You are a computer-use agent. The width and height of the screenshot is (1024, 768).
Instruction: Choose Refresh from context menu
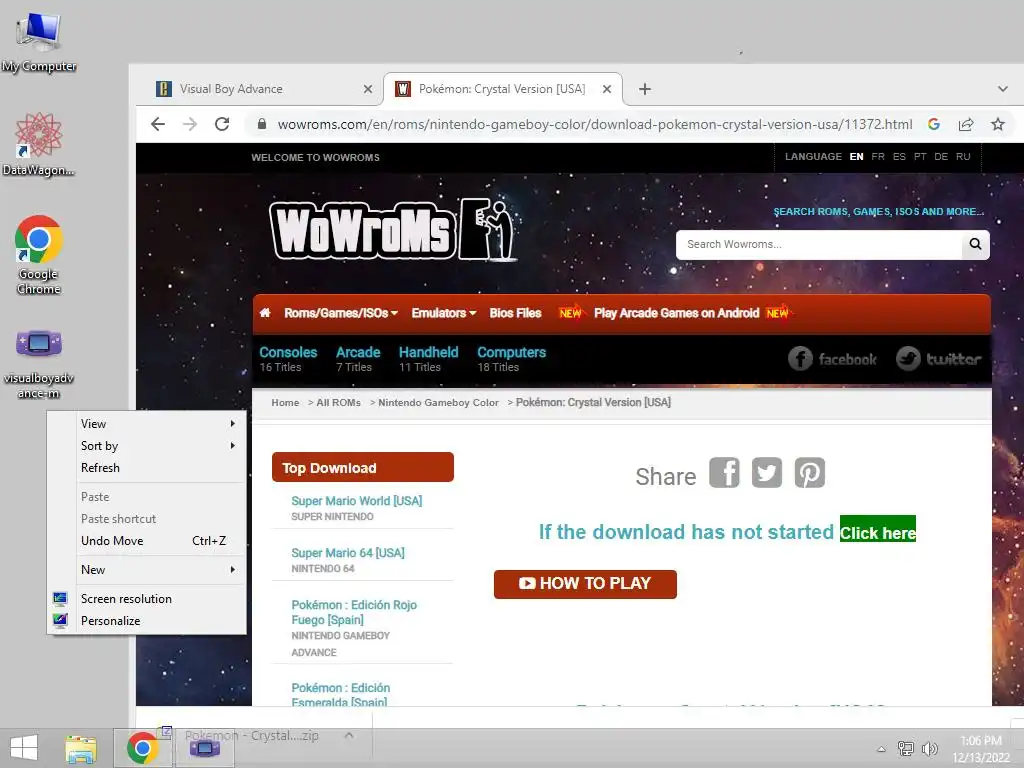tap(147, 468)
